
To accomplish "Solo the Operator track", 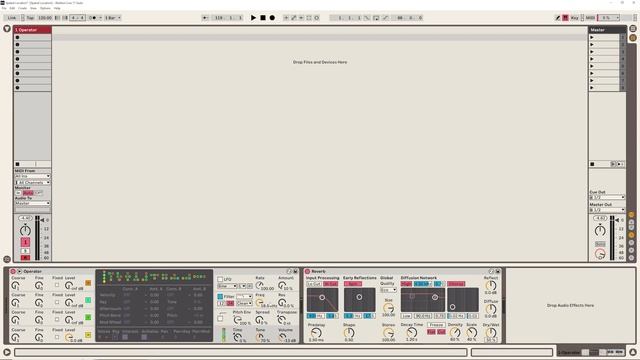I will [x=25, y=251].
